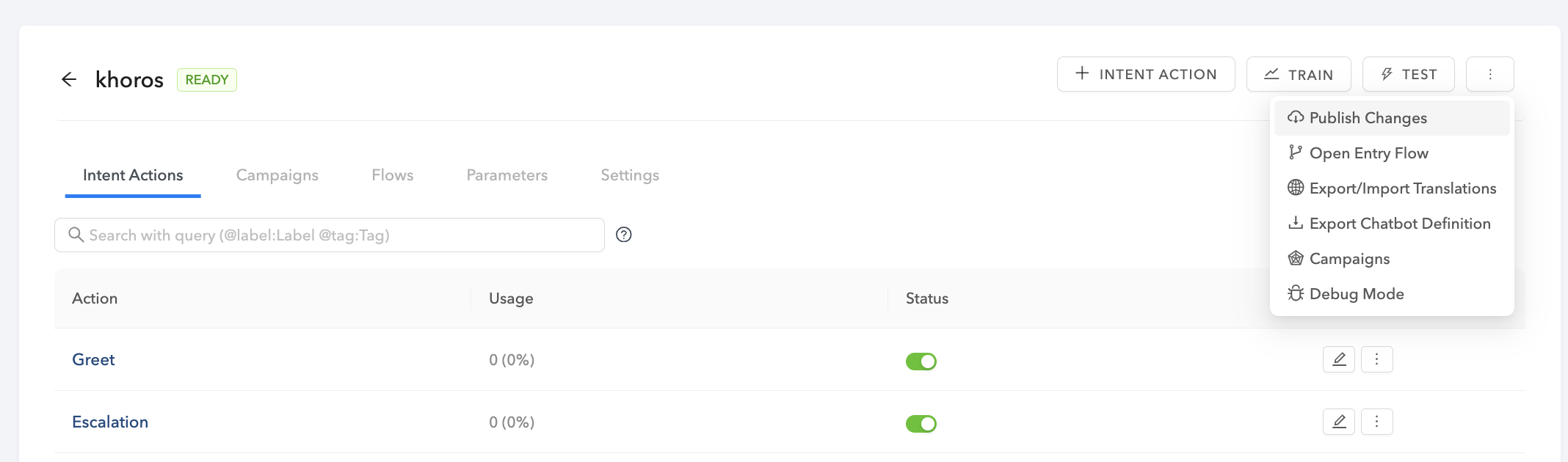Open the header three-dot more menu
The width and height of the screenshot is (1568, 462).
coord(1490,74)
